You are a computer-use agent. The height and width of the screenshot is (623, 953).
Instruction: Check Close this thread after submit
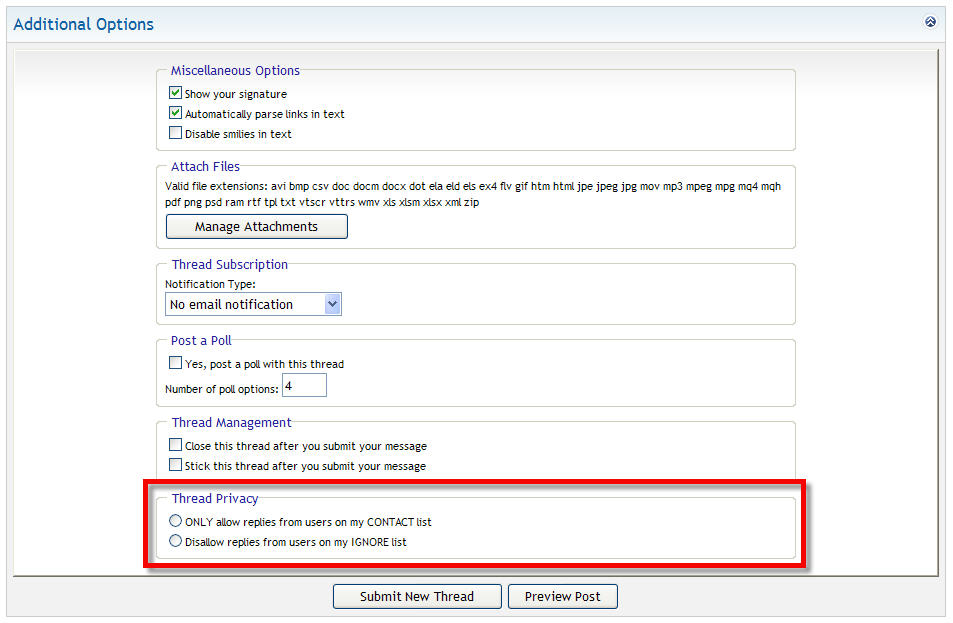(x=175, y=445)
